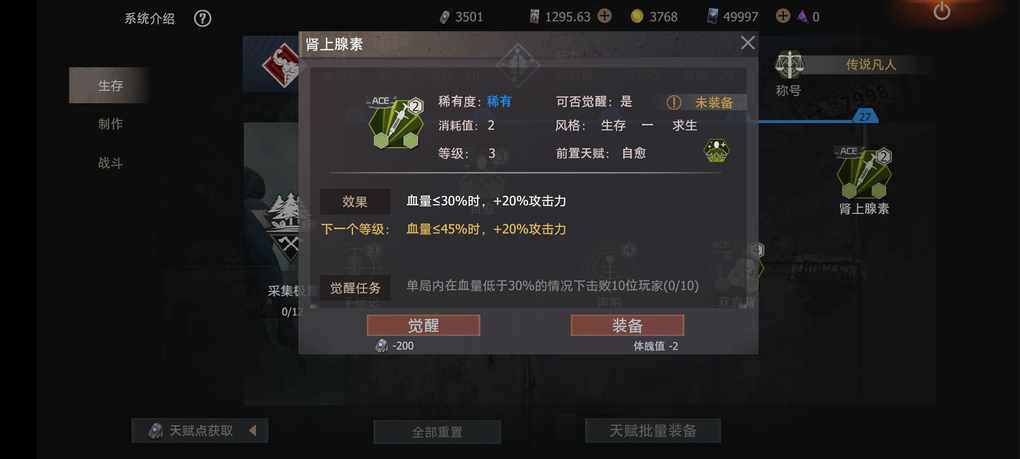Click the 全部重置 reset button
The width and height of the screenshot is (1020, 459).
pyautogui.click(x=437, y=432)
